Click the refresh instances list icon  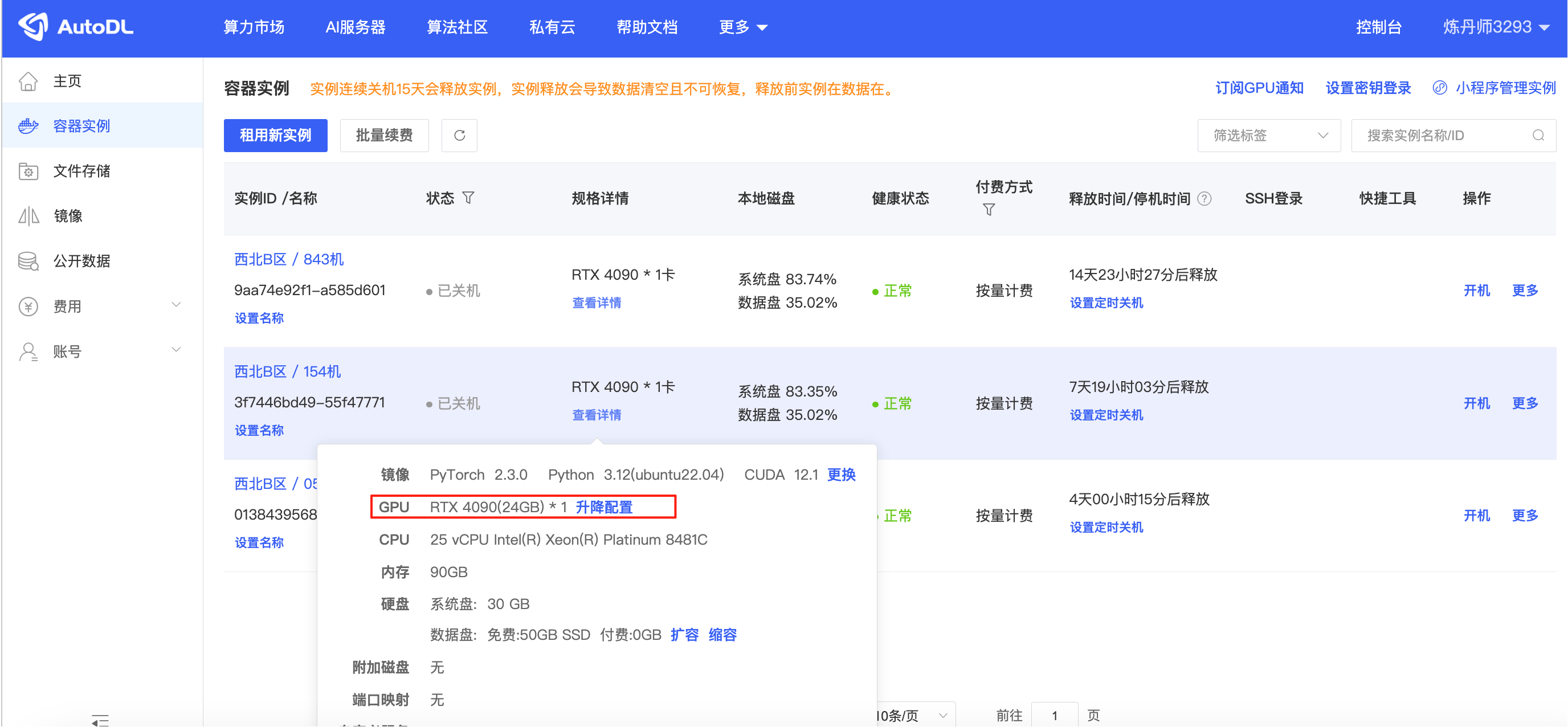tap(460, 135)
